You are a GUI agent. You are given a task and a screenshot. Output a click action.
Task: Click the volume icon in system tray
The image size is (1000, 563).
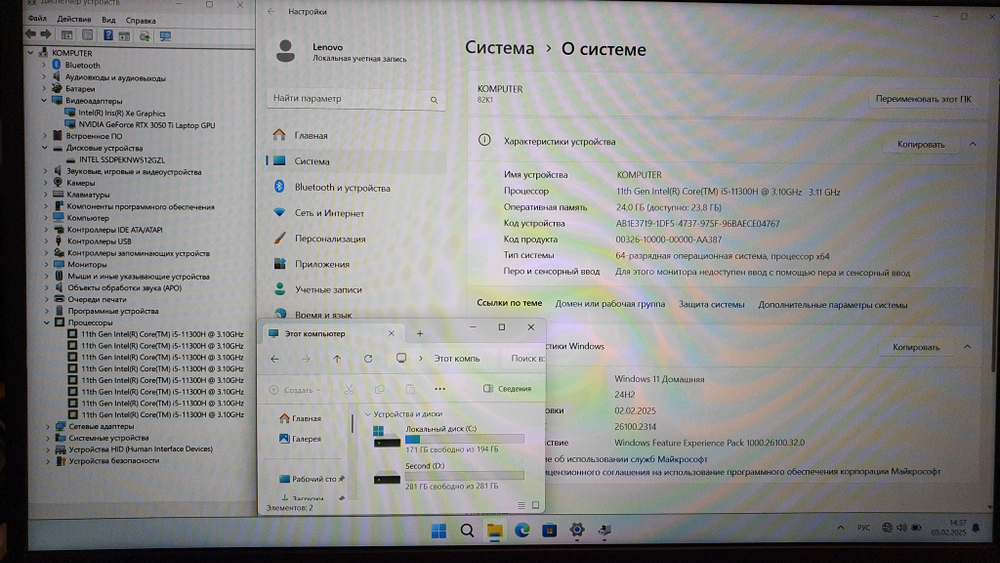point(901,527)
